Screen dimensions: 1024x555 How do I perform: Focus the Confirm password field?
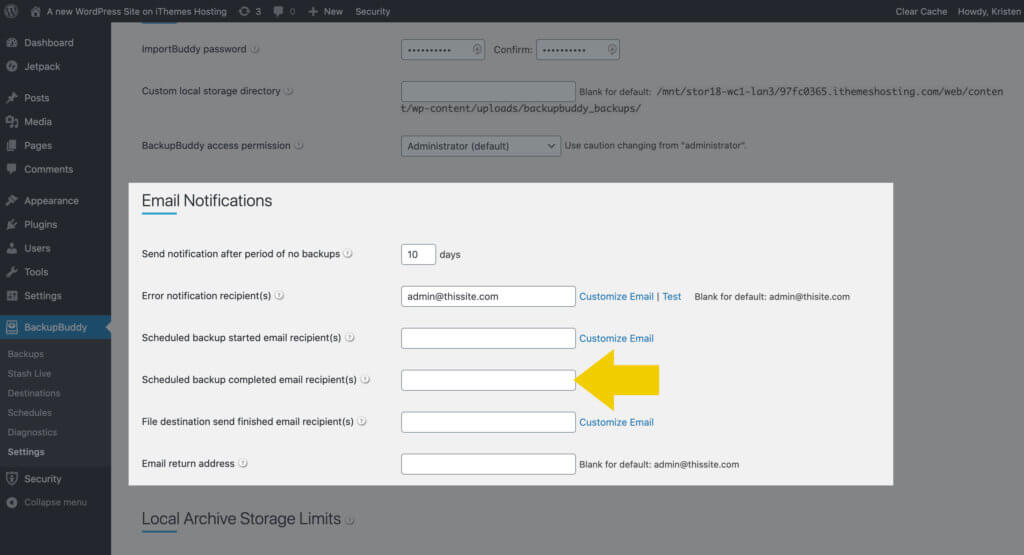tap(577, 50)
